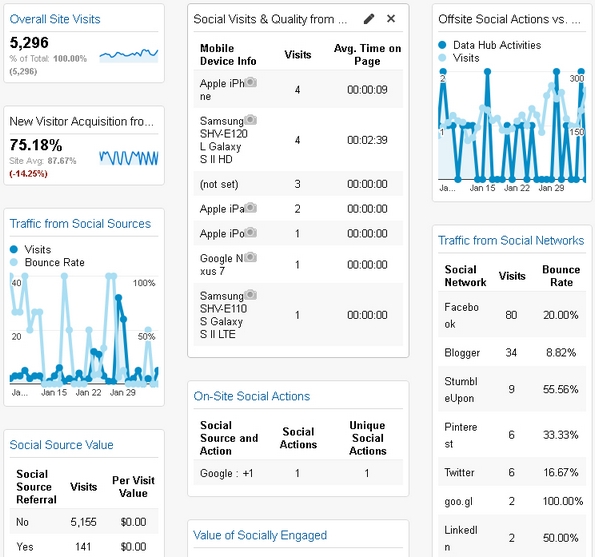Open the On-Site Social Actions title link
Image resolution: width=595 pixels, height=557 pixels.
coord(252,396)
